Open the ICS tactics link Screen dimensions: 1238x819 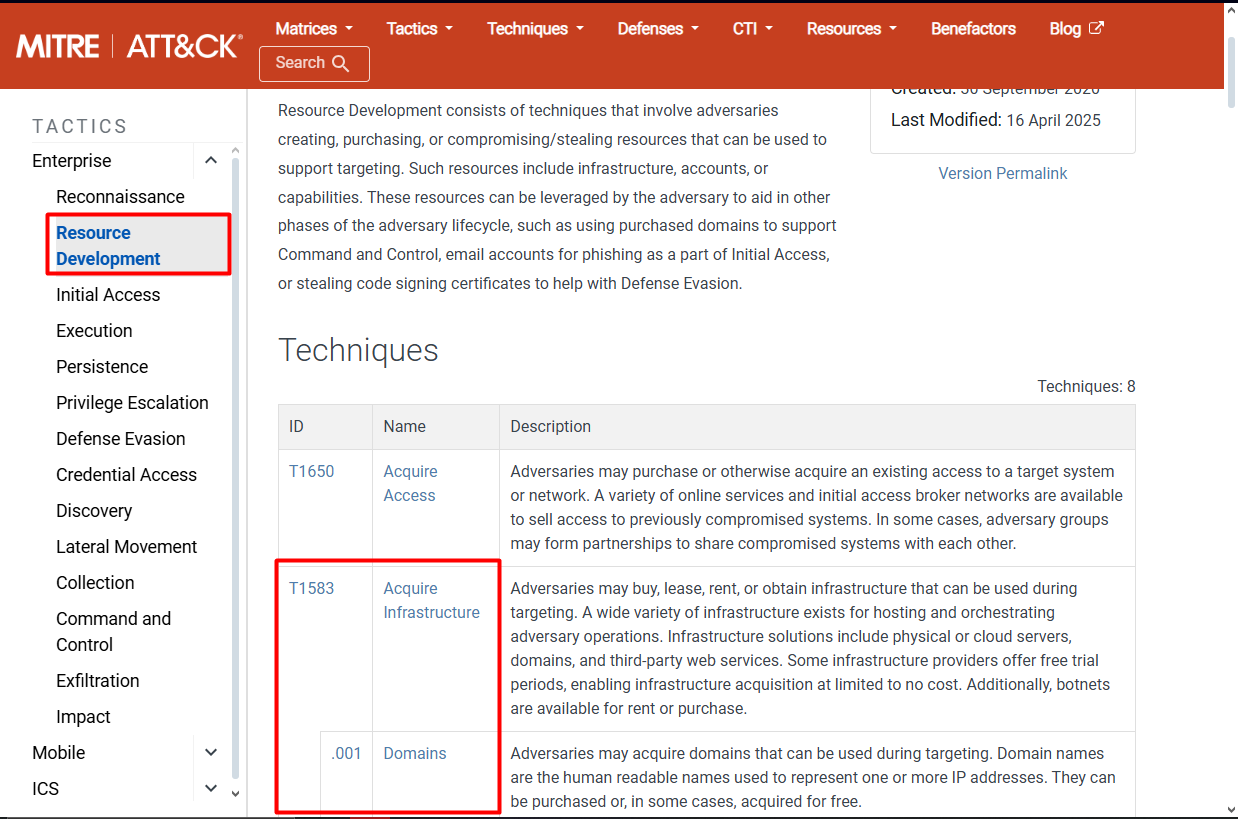pos(45,789)
